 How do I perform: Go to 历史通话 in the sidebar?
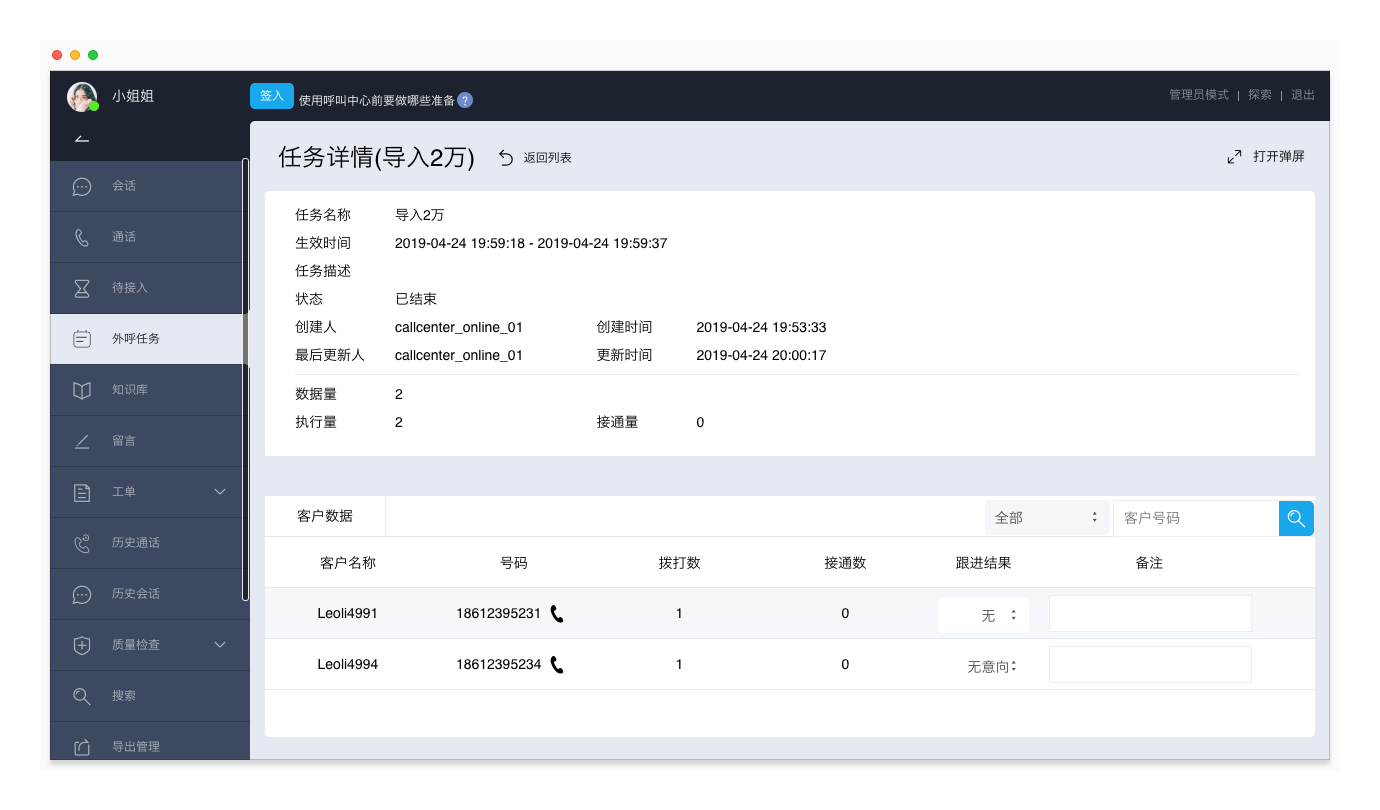(135, 543)
